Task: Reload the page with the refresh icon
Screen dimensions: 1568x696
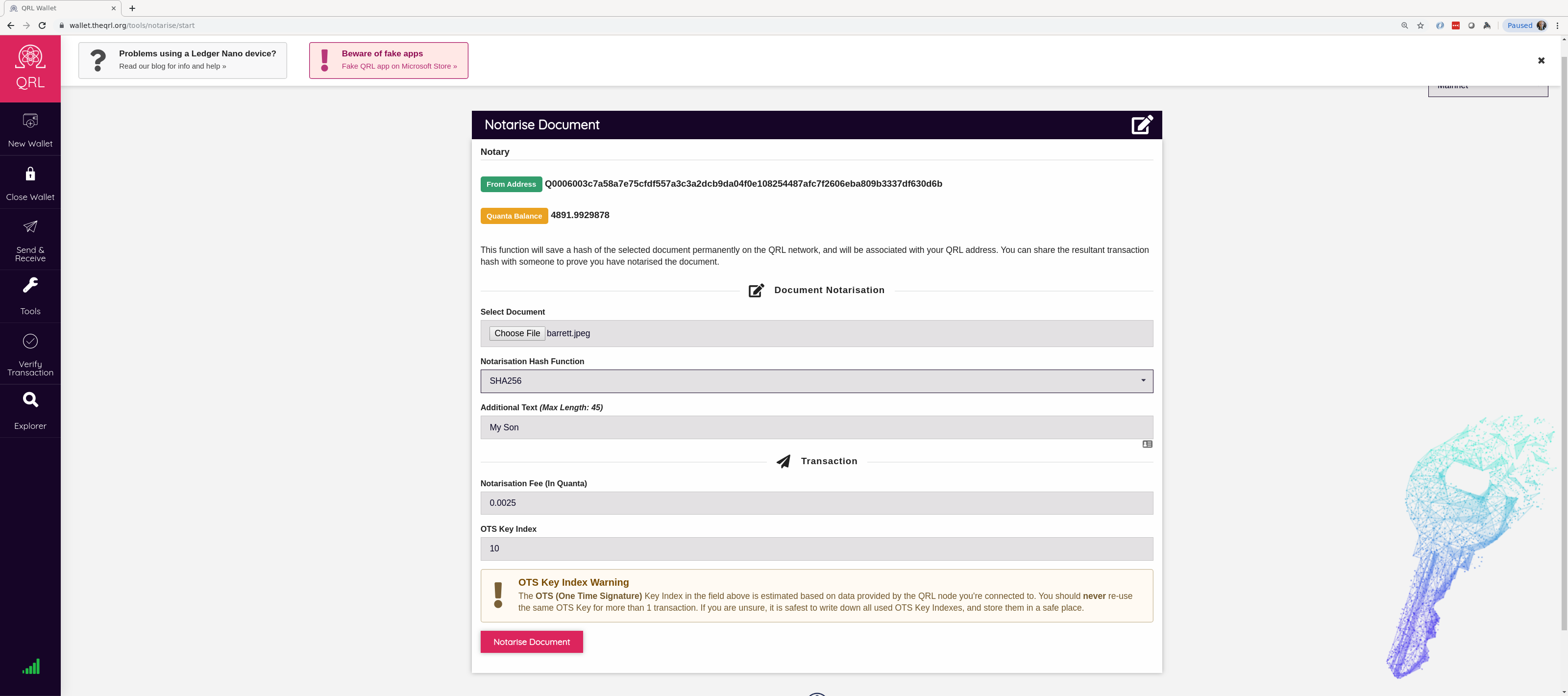Action: (42, 25)
